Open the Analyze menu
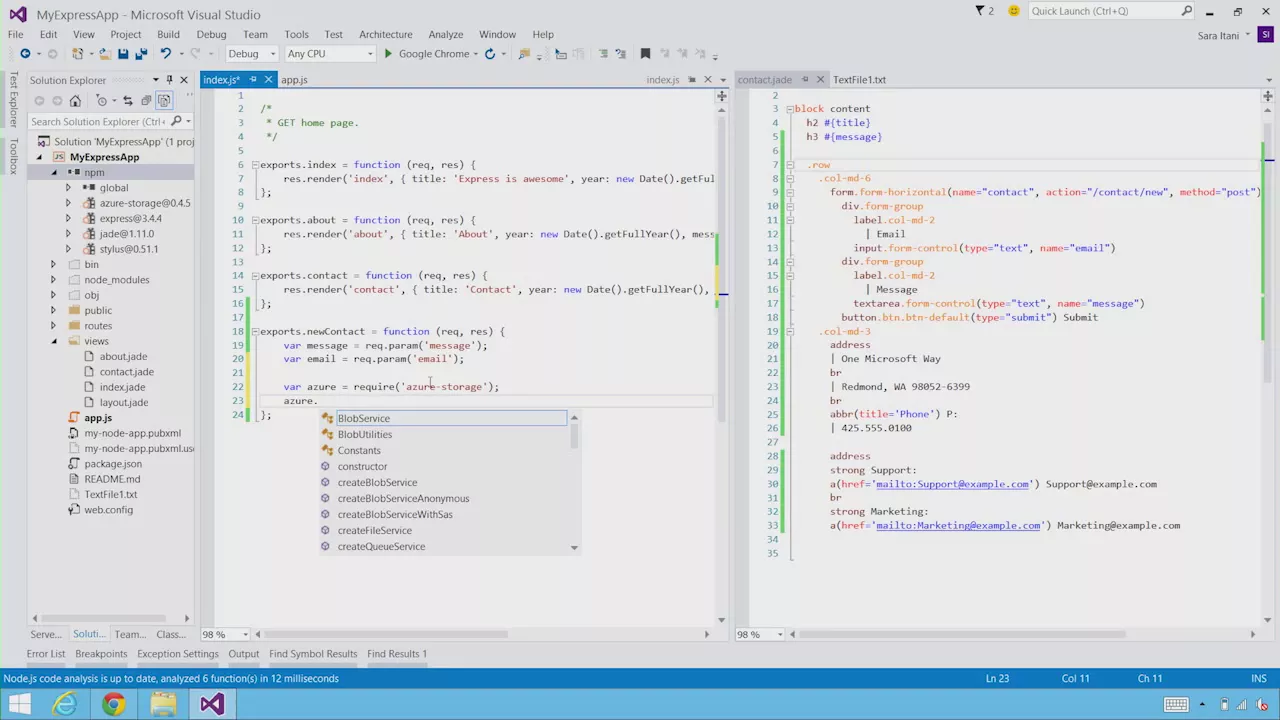 click(445, 34)
